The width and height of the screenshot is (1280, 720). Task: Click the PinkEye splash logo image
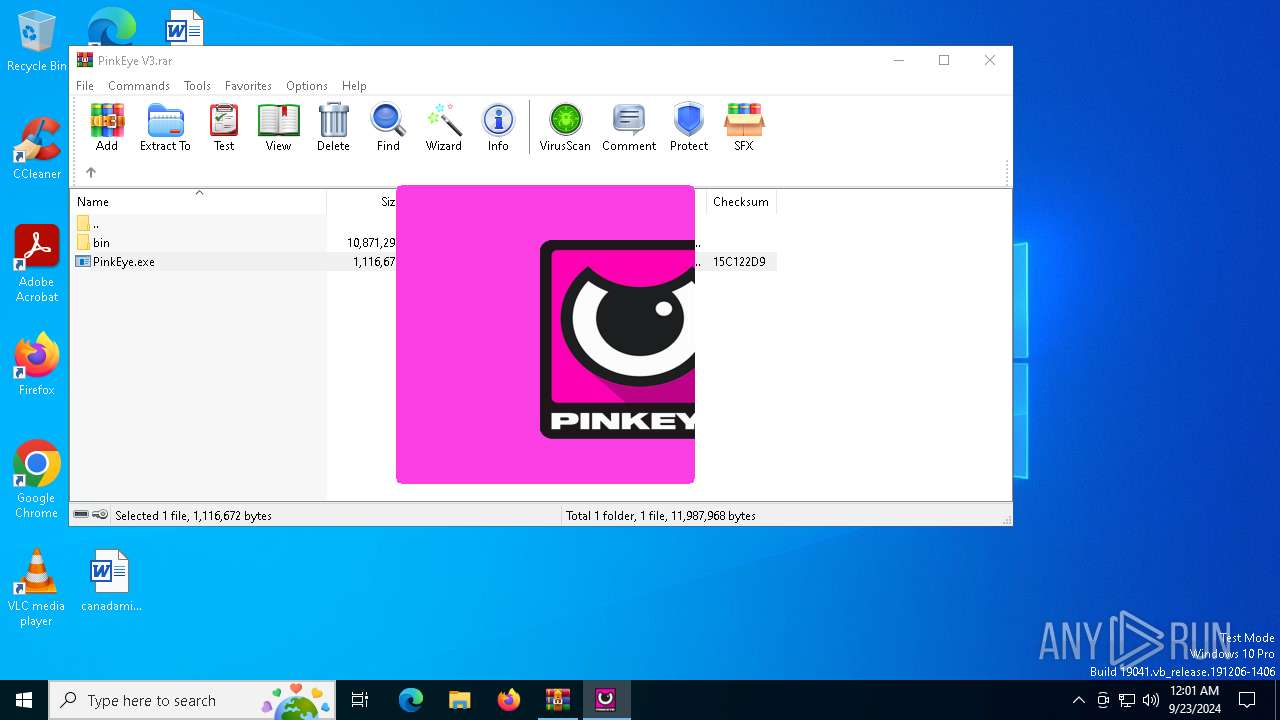coord(545,334)
